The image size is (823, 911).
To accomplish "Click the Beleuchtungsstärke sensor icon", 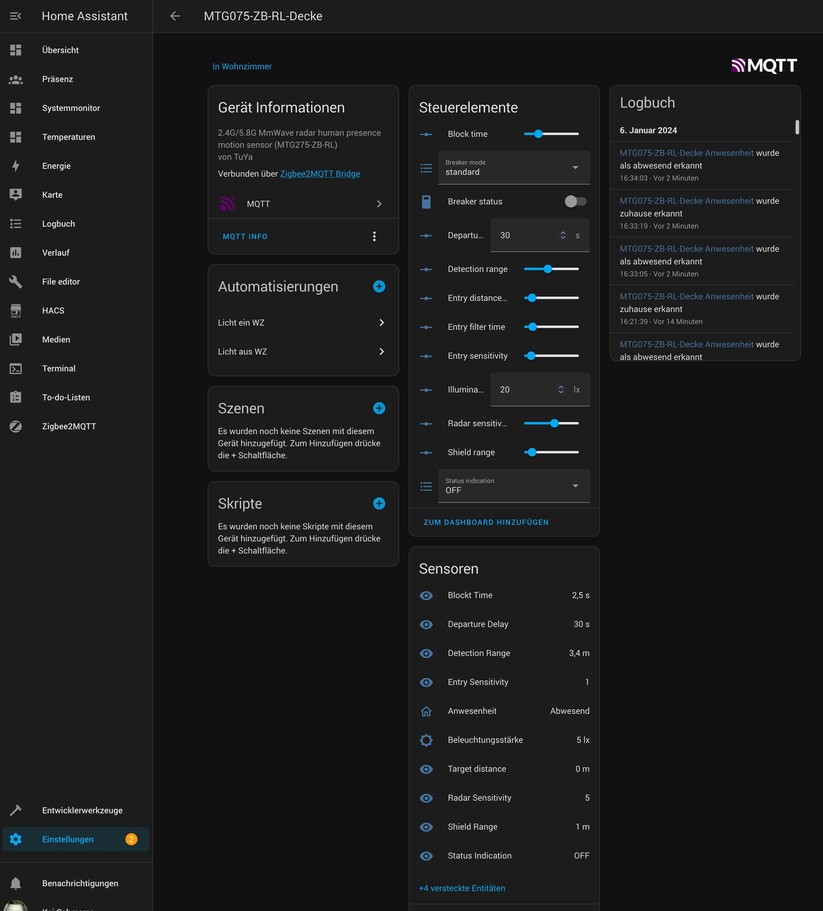I will pyautogui.click(x=426, y=740).
